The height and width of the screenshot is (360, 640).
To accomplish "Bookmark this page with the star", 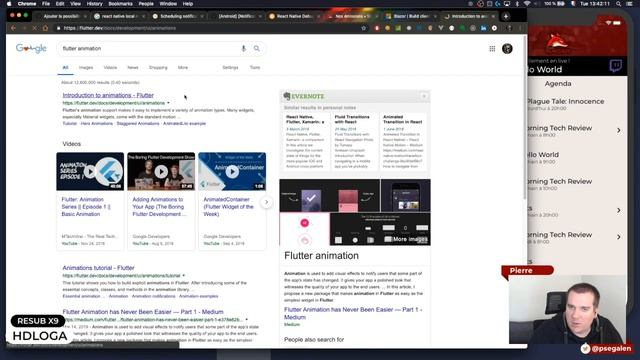I will [x=363, y=28].
